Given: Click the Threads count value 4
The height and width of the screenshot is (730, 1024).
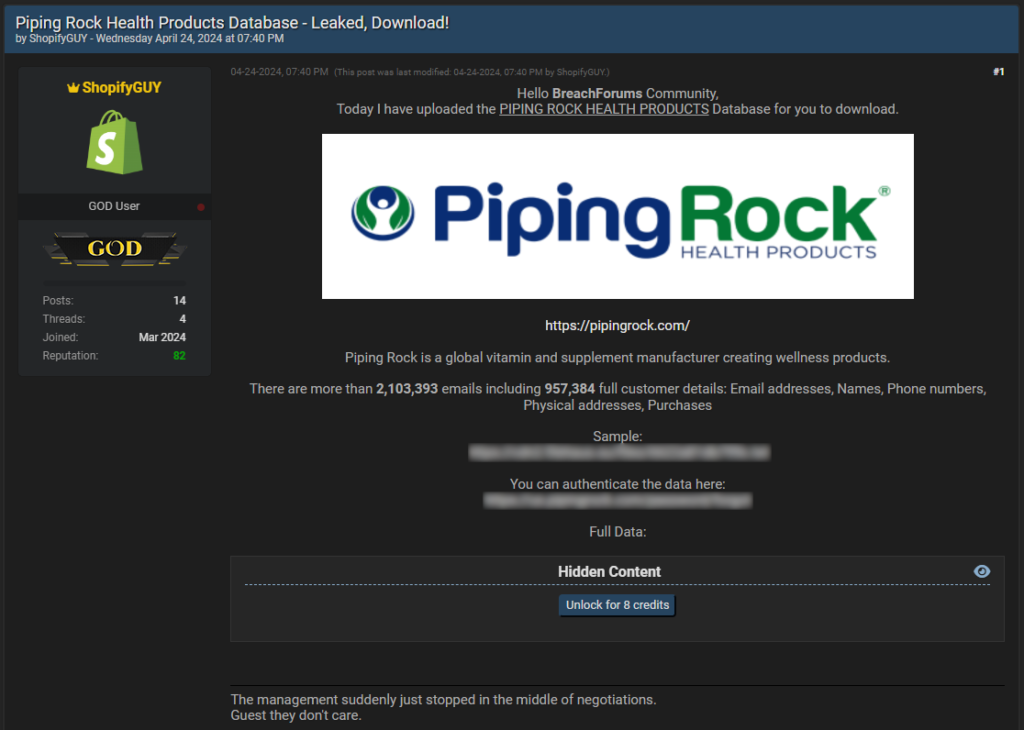Looking at the screenshot, I should pos(183,319).
